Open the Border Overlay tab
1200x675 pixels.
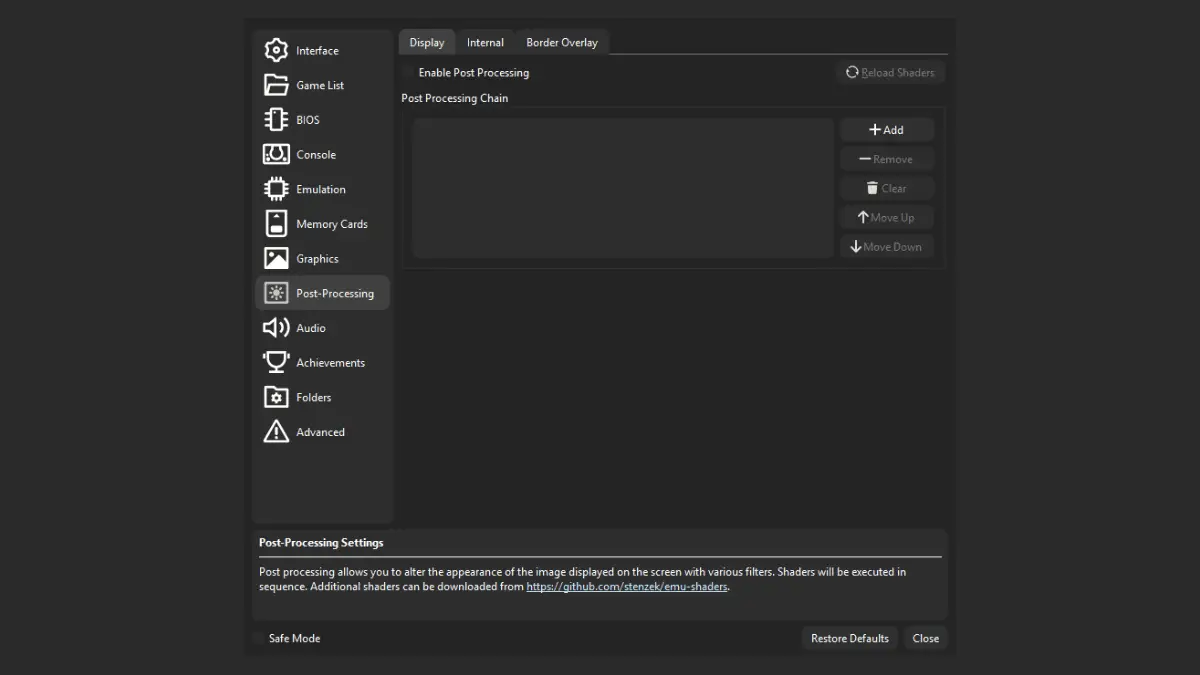[x=562, y=42]
